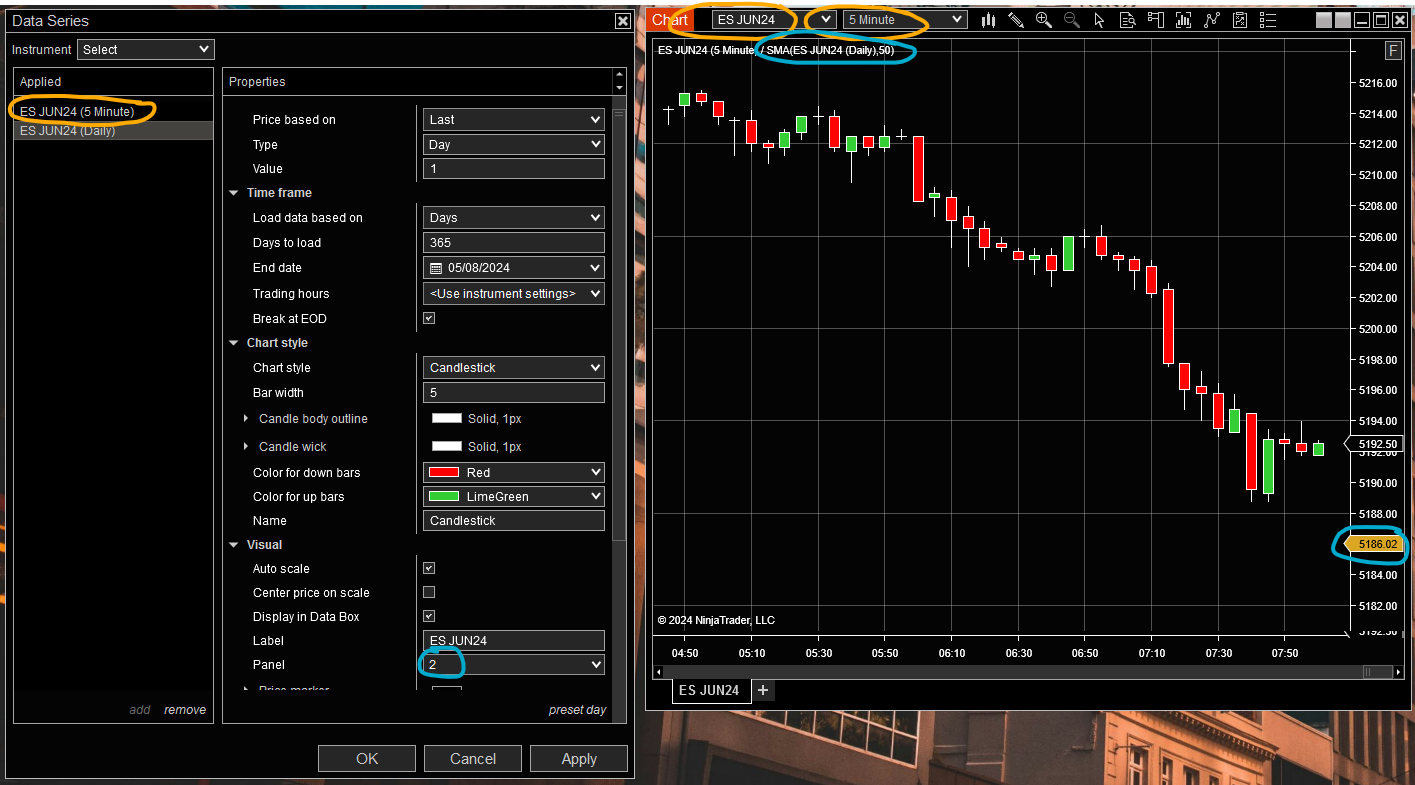This screenshot has height=785, width=1415.
Task: Open chart Properties list icon
Action: (1268, 20)
